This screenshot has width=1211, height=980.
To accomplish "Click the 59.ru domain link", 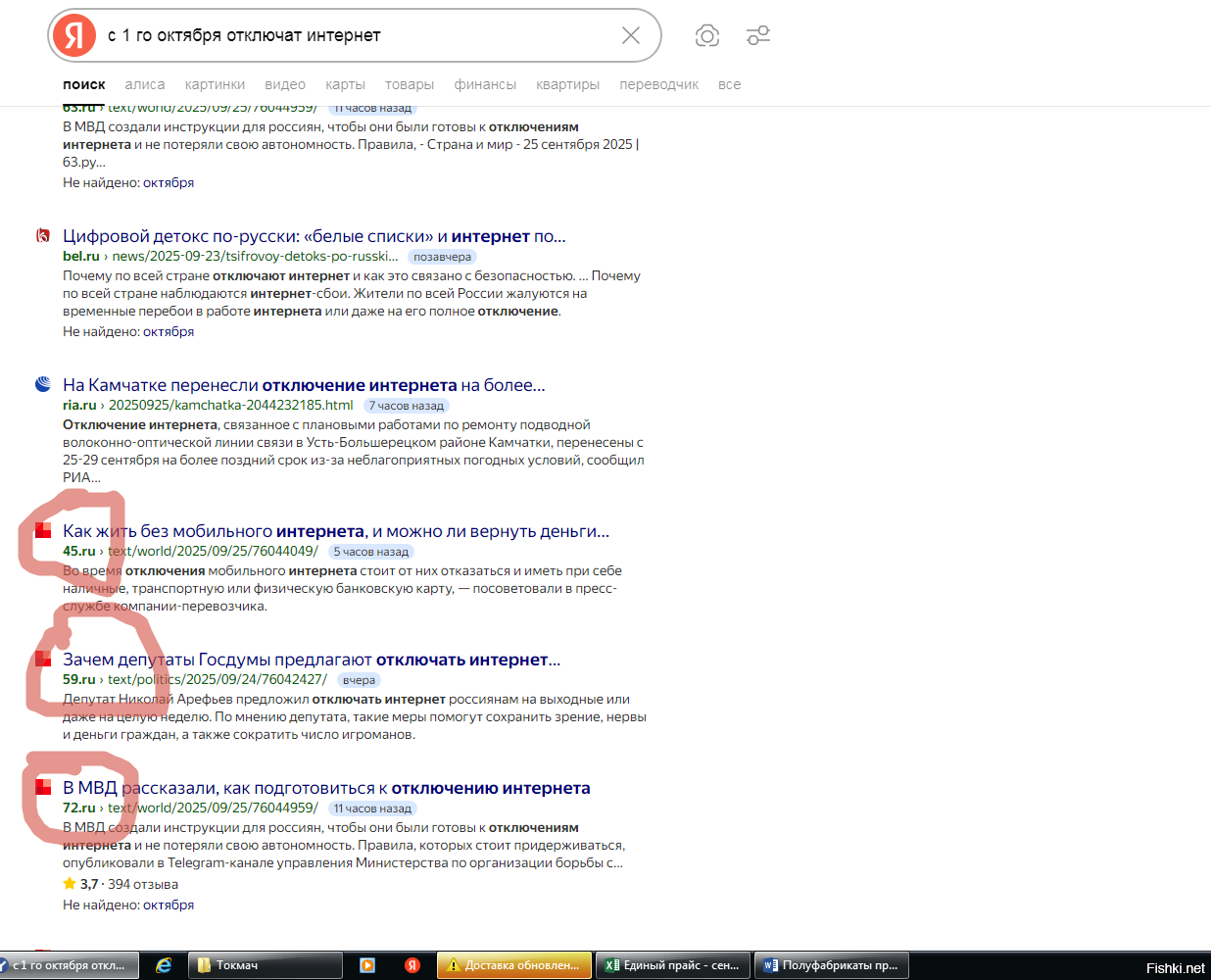I will [x=79, y=679].
